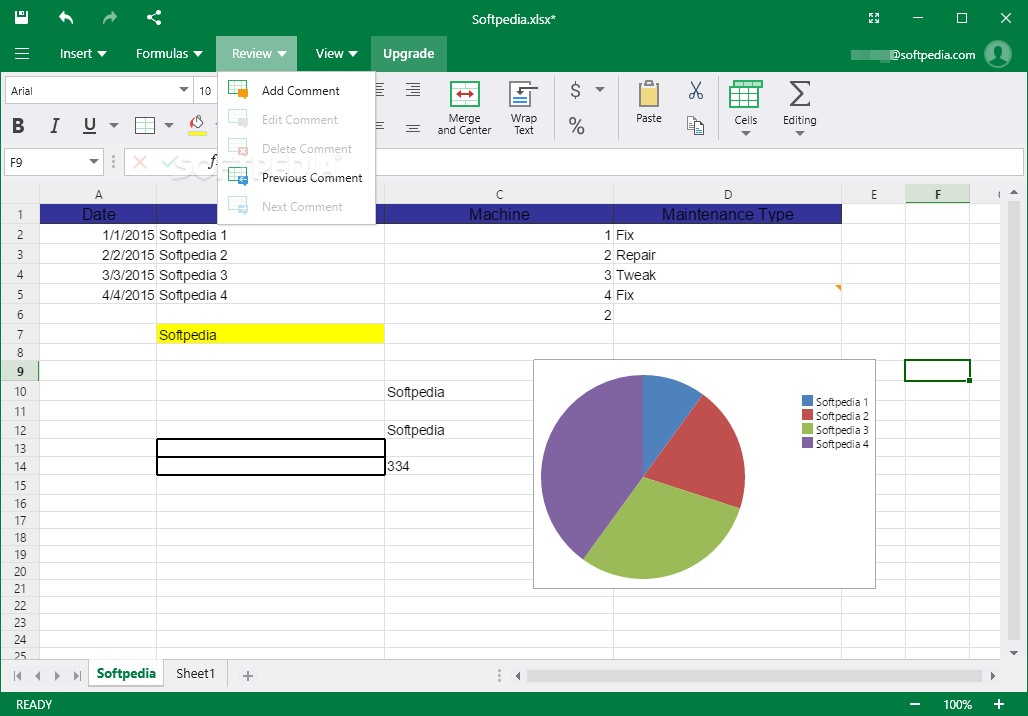Click the right-align text icon

[x=413, y=90]
